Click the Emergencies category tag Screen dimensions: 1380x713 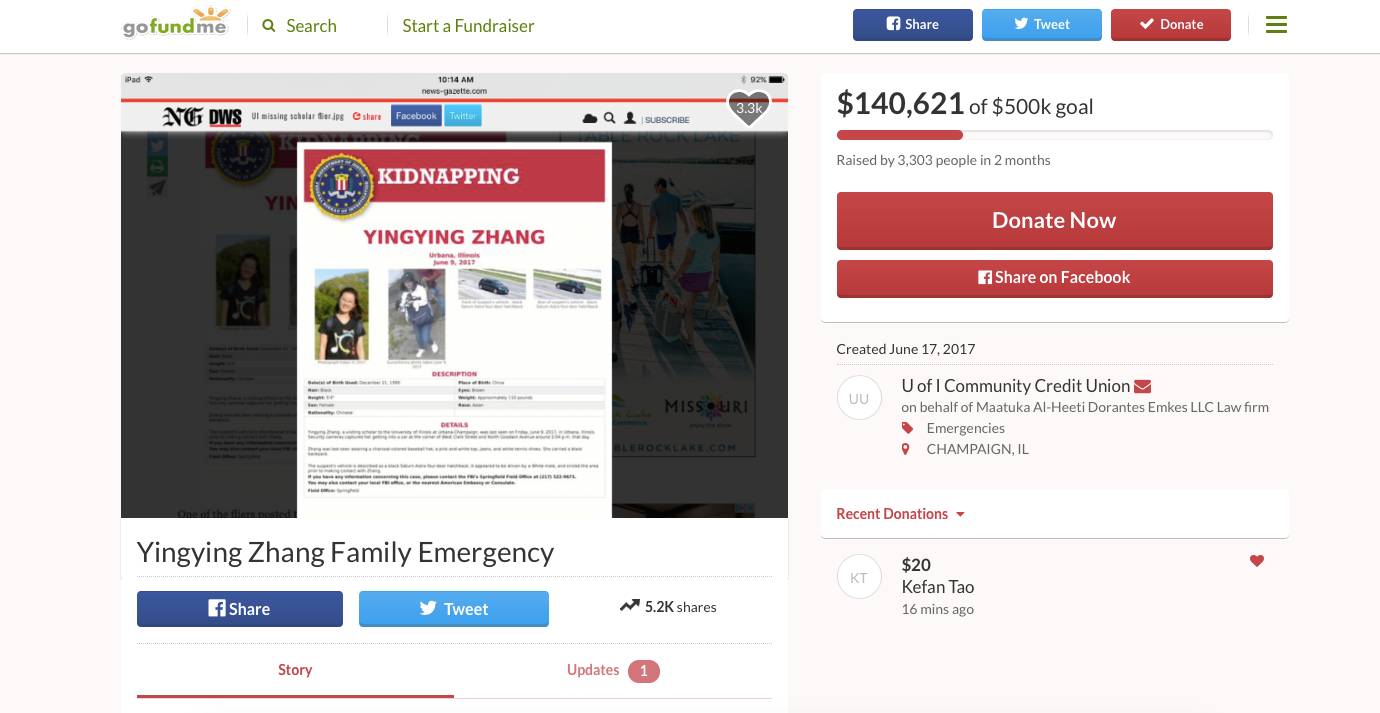965,428
